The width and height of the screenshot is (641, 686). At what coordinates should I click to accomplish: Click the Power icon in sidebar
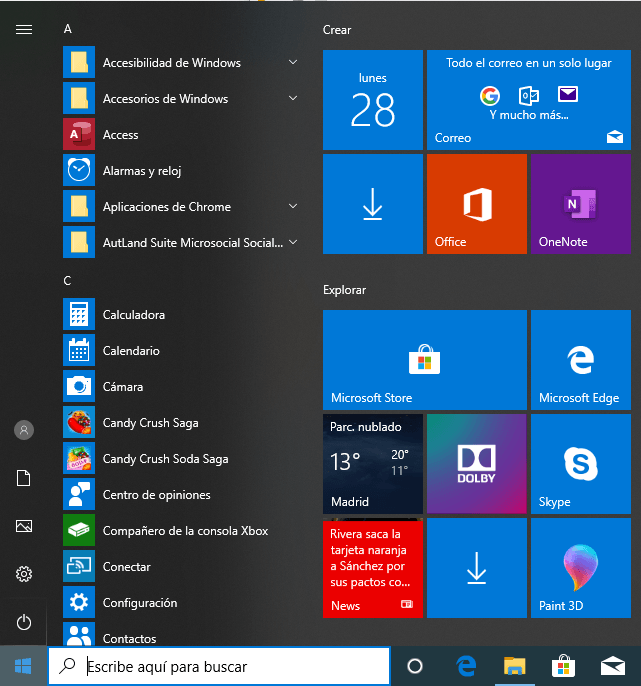(24, 622)
